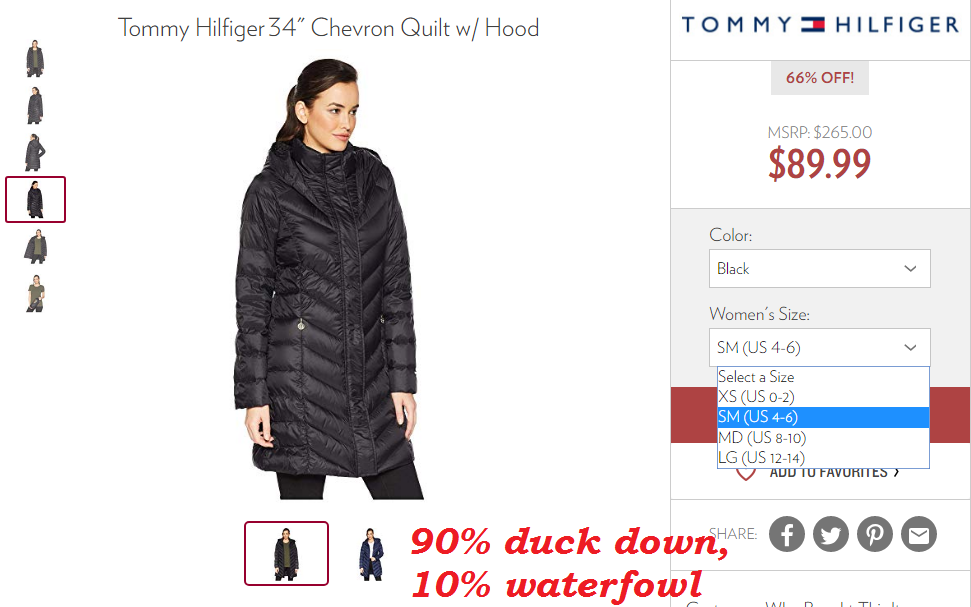Choose LG (US 12-14) size option
This screenshot has width=971, height=607.
coord(823,458)
